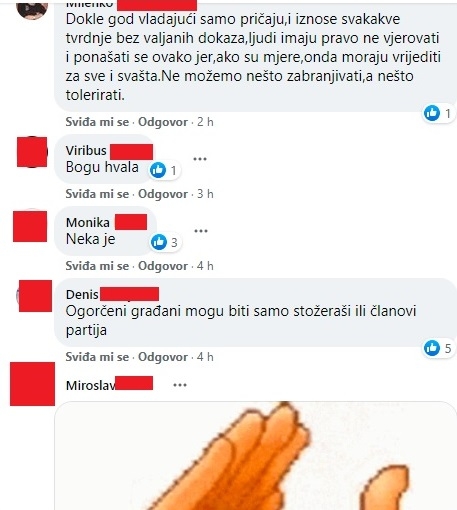This screenshot has width=457, height=510.
Task: Reply to the comment posted 2 h ago
Action: pos(163,122)
